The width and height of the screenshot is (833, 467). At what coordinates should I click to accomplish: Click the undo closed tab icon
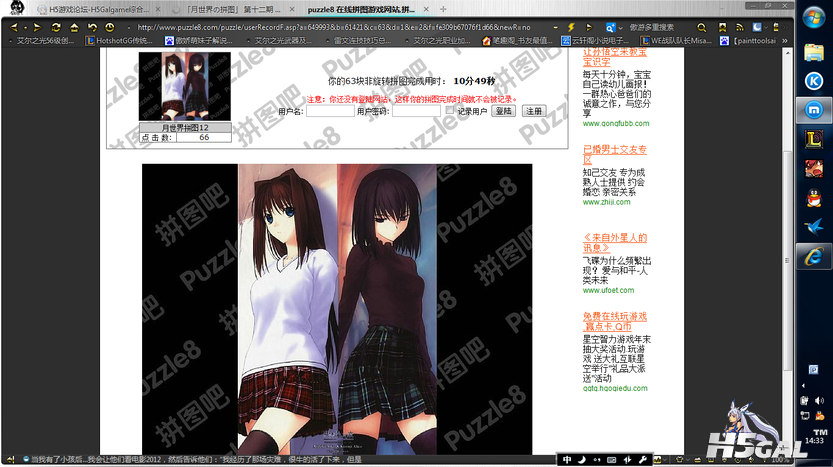[92, 27]
